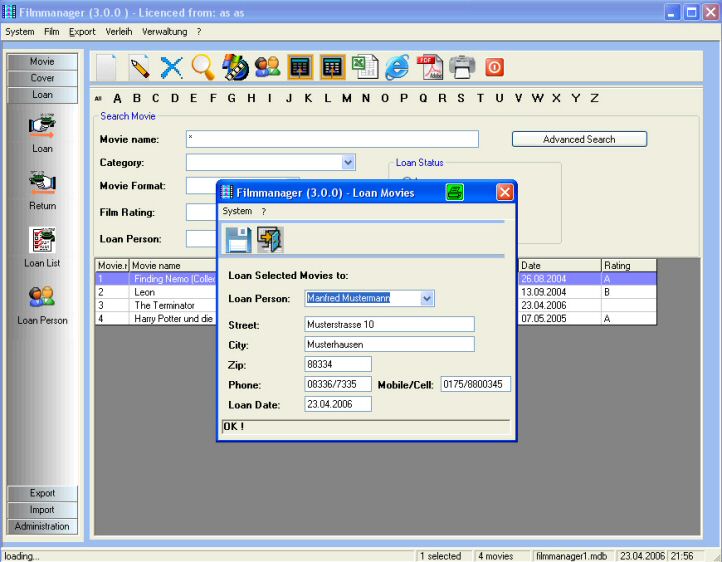Click the floppy disk save icon in Loan Movies dialog
Image resolution: width=722 pixels, height=562 pixels.
coord(237,240)
